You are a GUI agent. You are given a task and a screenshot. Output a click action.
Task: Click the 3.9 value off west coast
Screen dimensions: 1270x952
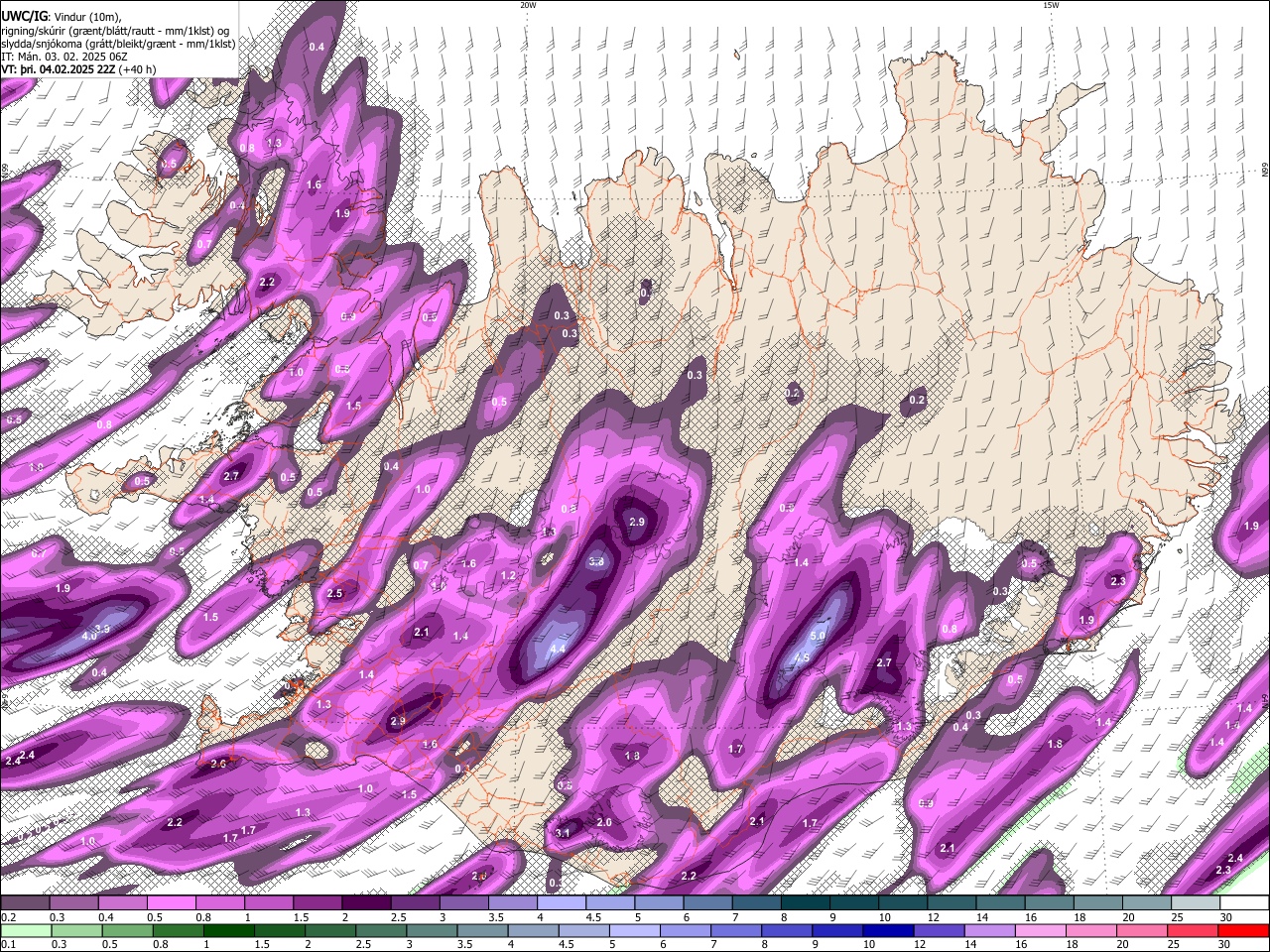101,629
